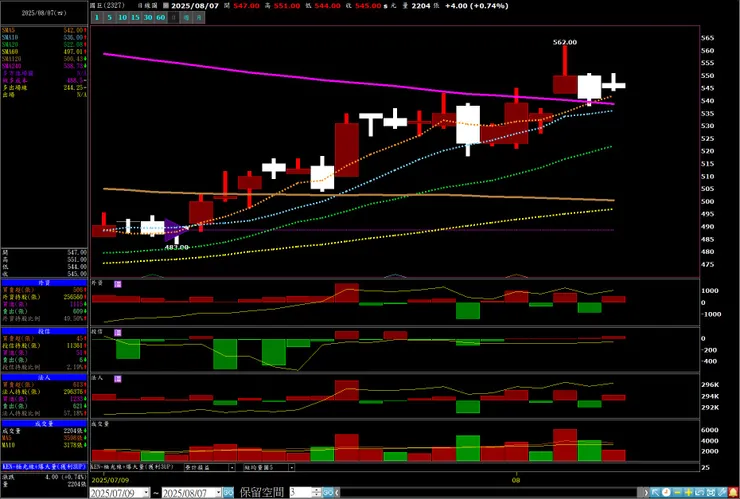The image size is (740, 499).
Task: Click the KEN-極光線+爆大量 label below volume chart
Action: 132,467
